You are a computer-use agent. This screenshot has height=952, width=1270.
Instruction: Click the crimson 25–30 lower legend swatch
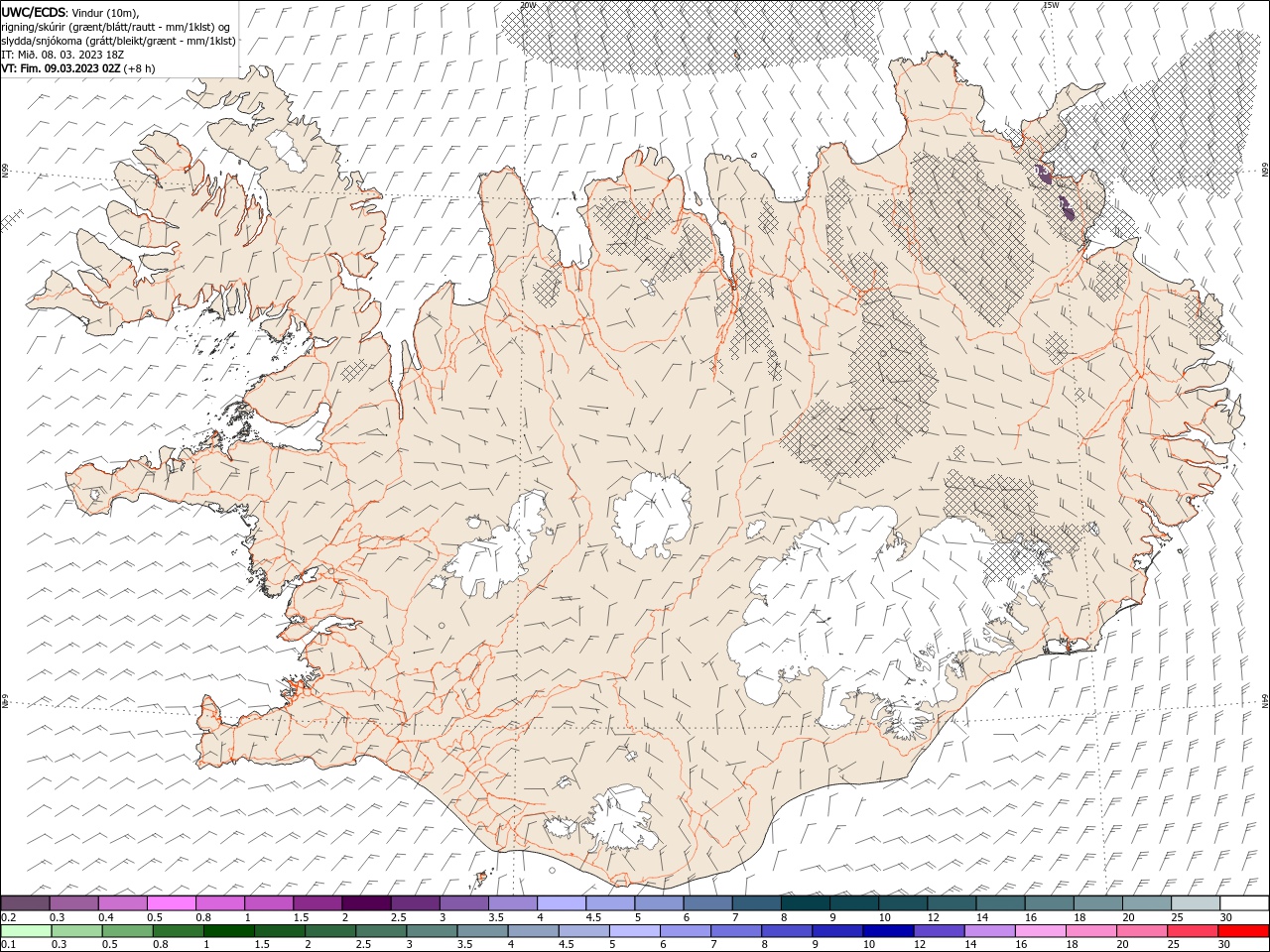pos(1192,931)
